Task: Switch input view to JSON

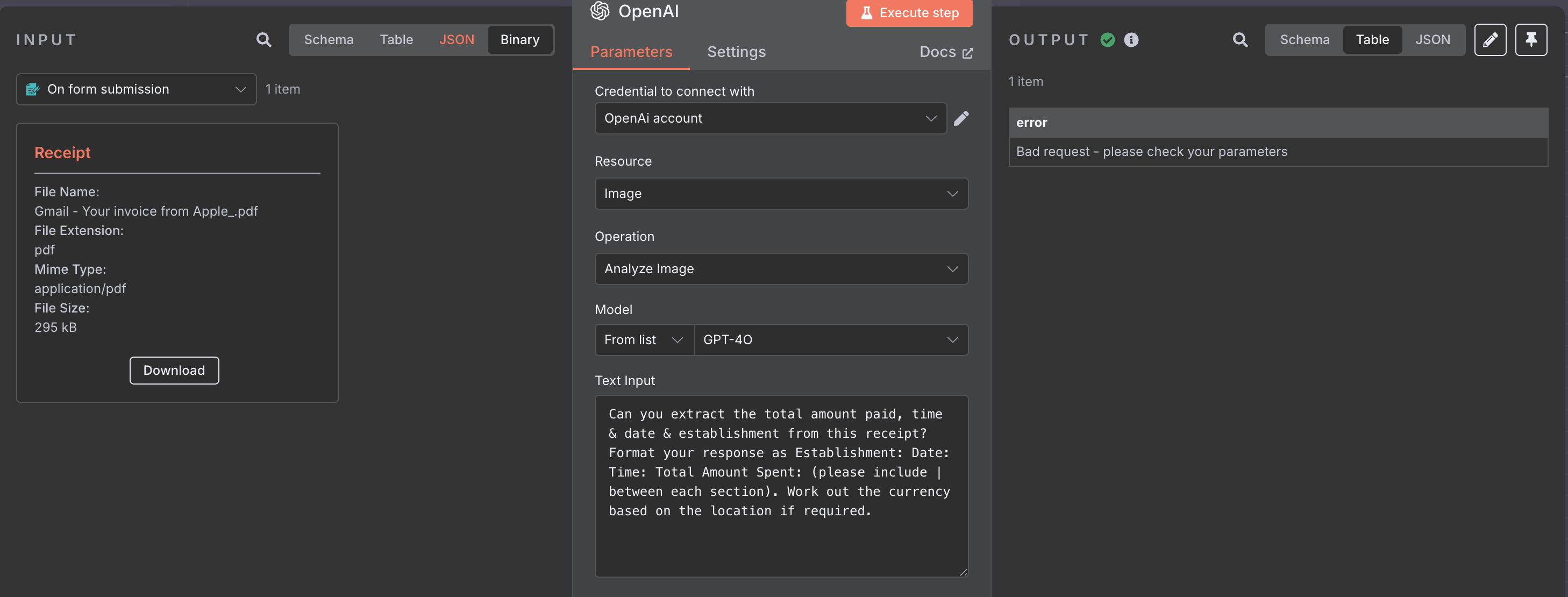Action: coord(456,40)
